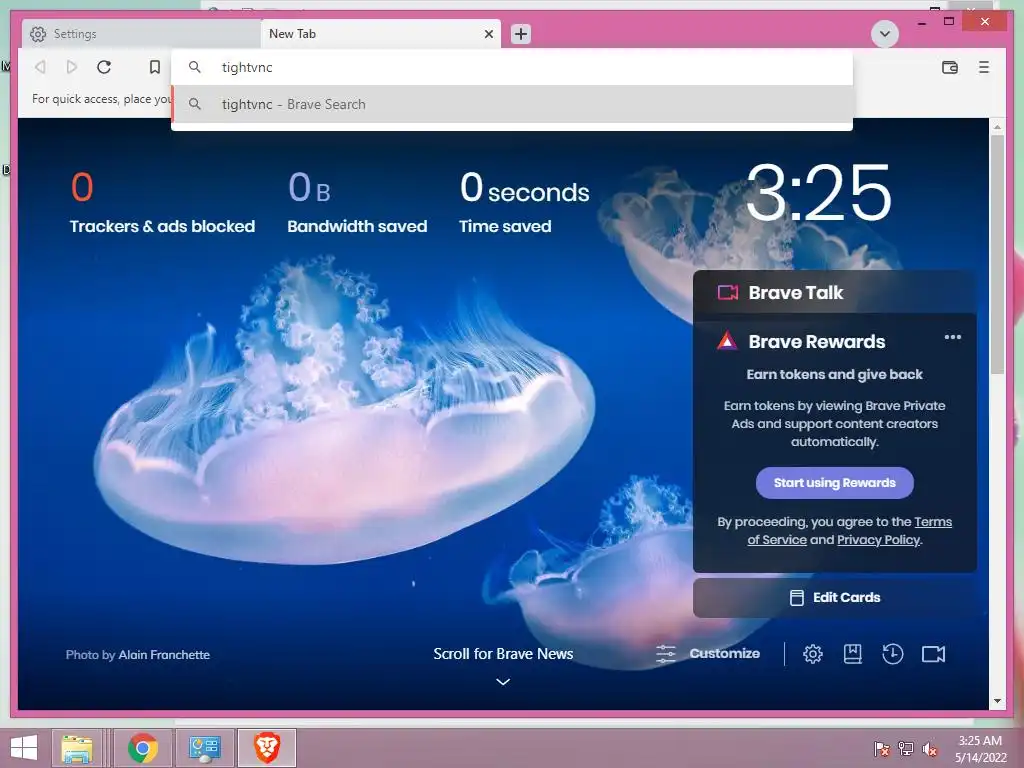Switch to the Settings tab
The image size is (1024, 768).
(142, 34)
